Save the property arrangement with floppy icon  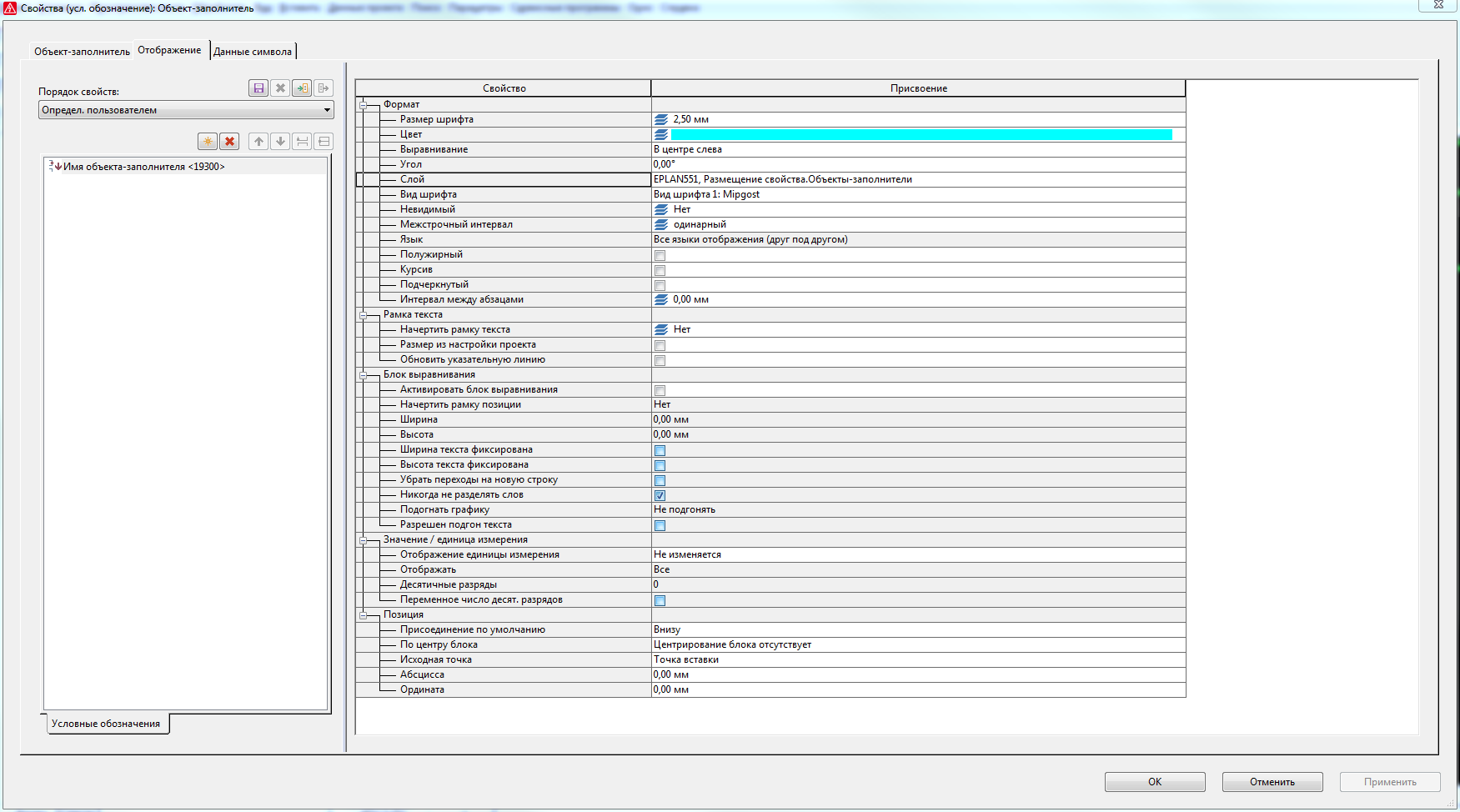click(x=258, y=88)
